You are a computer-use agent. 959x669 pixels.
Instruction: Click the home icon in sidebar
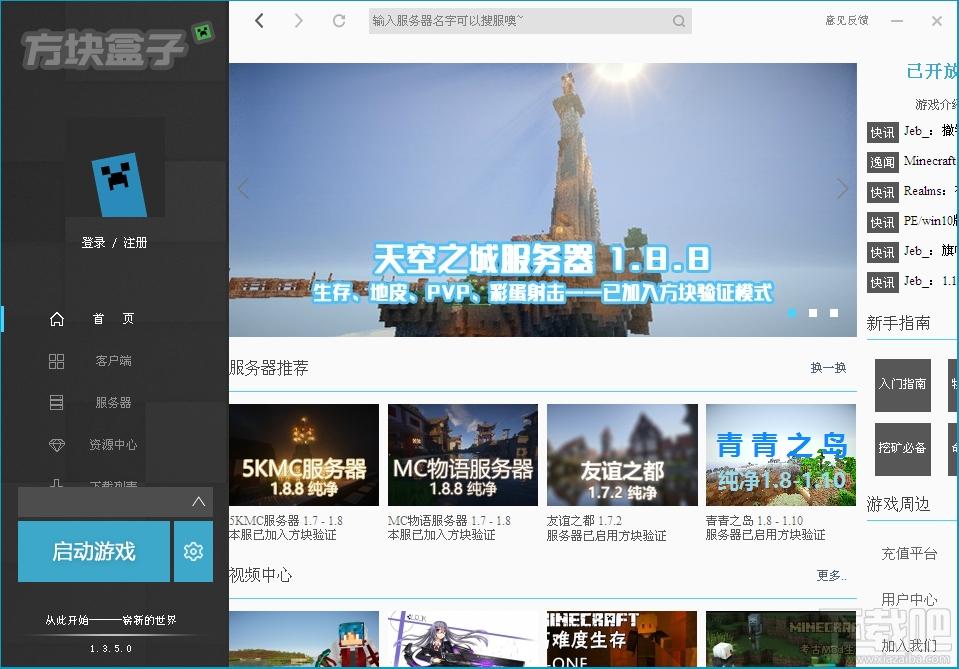[56, 319]
